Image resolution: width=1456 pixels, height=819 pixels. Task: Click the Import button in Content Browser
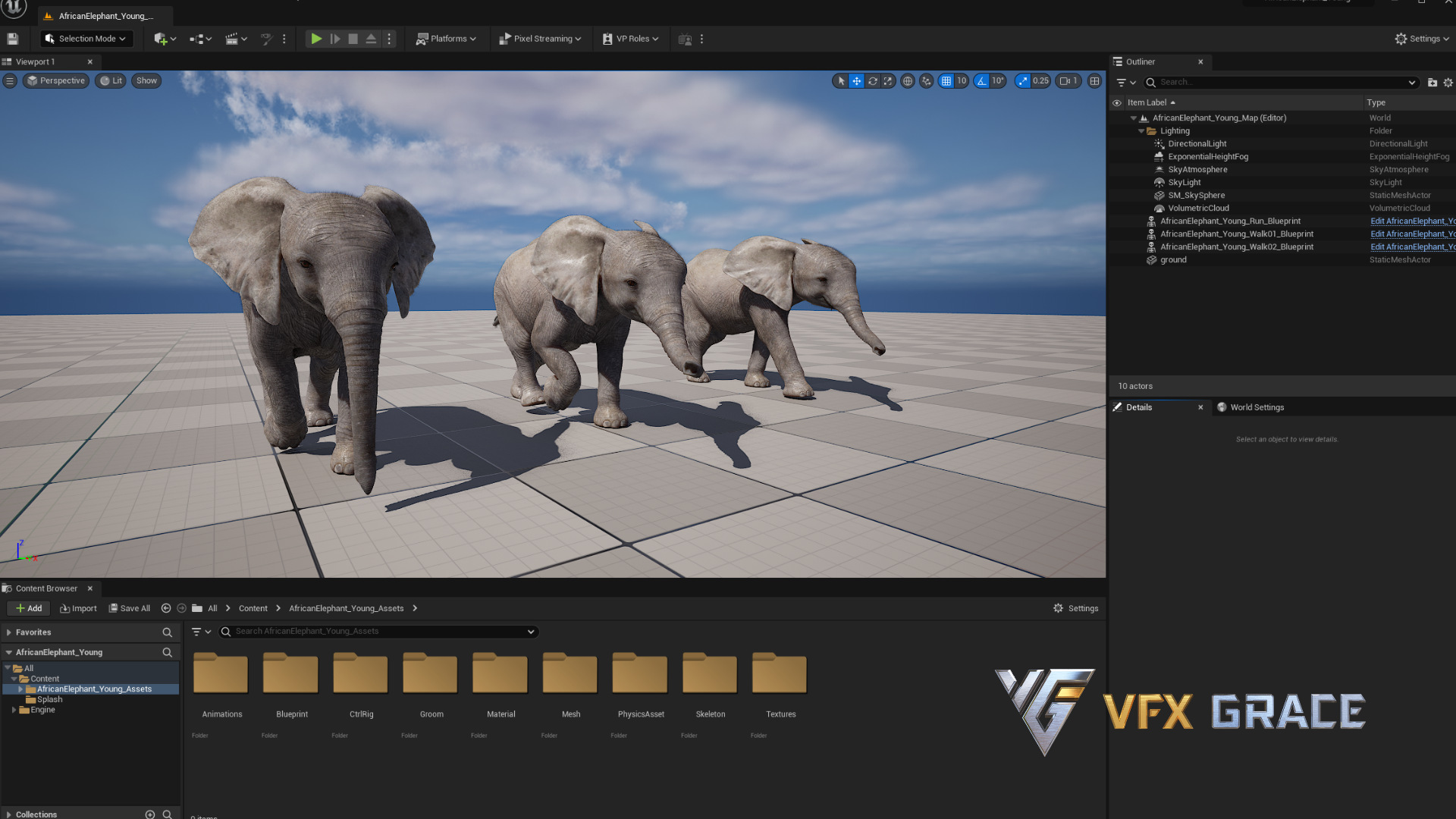tap(78, 608)
